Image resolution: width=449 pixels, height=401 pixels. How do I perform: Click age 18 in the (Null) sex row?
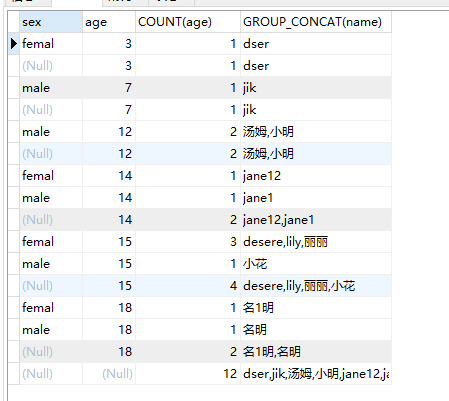109,352
